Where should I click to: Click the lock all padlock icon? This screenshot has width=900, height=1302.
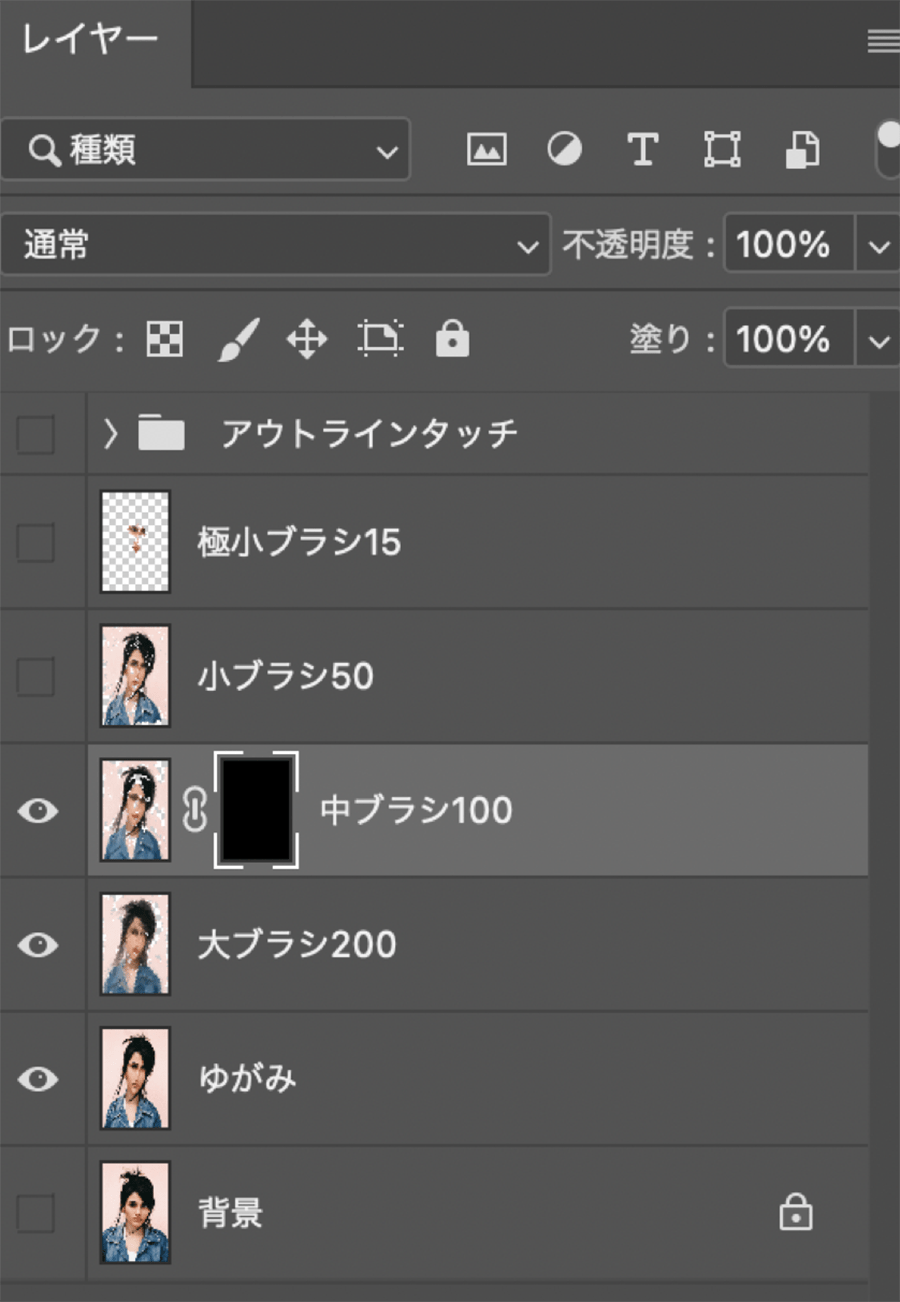452,340
